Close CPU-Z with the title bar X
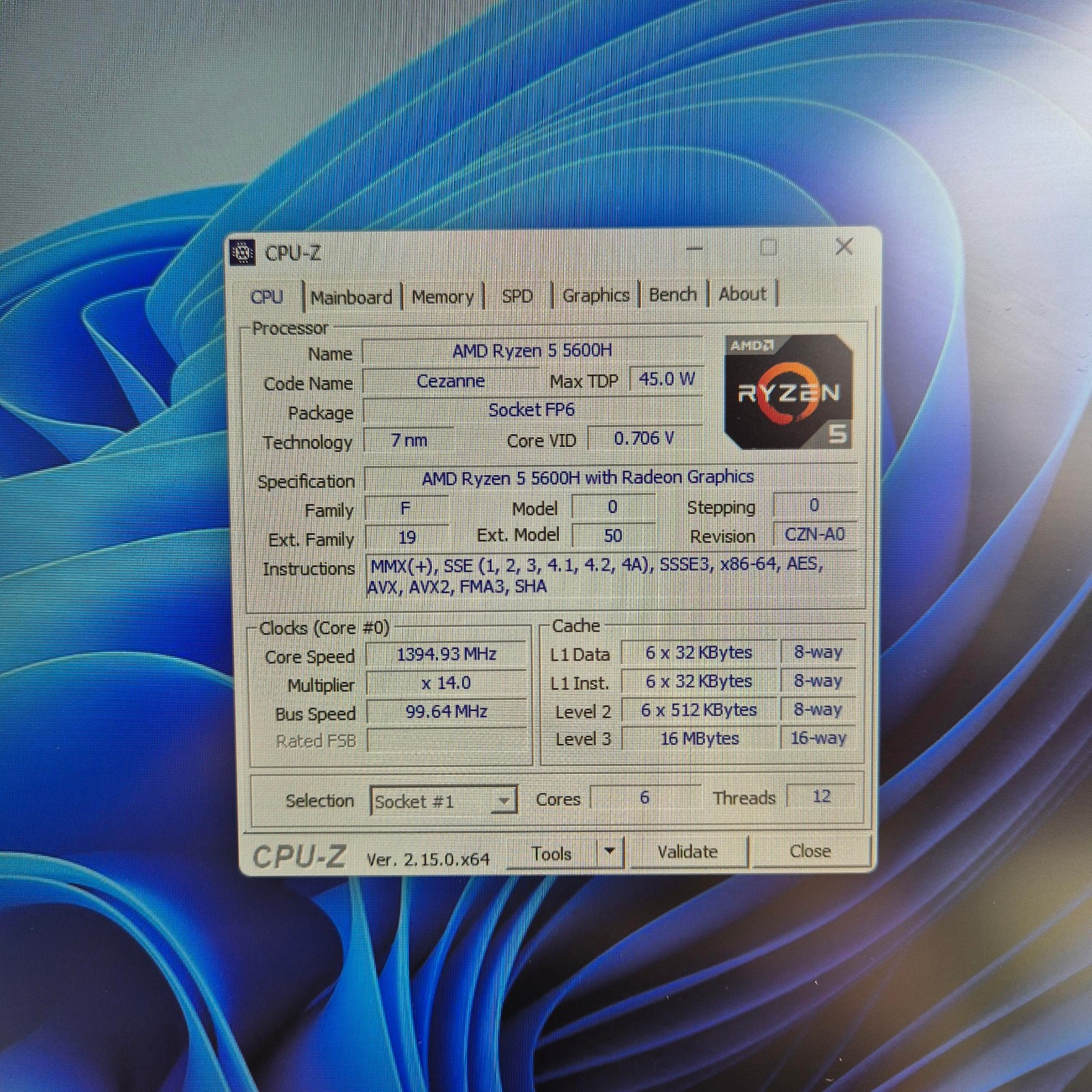The height and width of the screenshot is (1092, 1092). [x=844, y=246]
